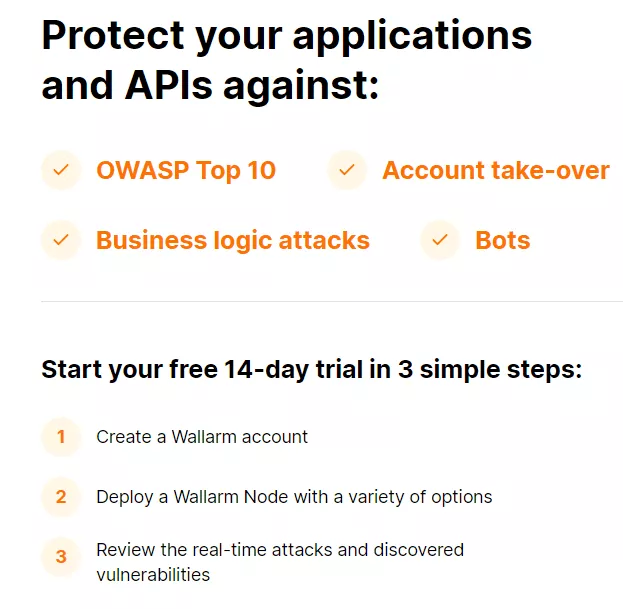Image resolution: width=623 pixels, height=609 pixels.
Task: Click the Review the real-time attacks step text
Action: pos(280,562)
